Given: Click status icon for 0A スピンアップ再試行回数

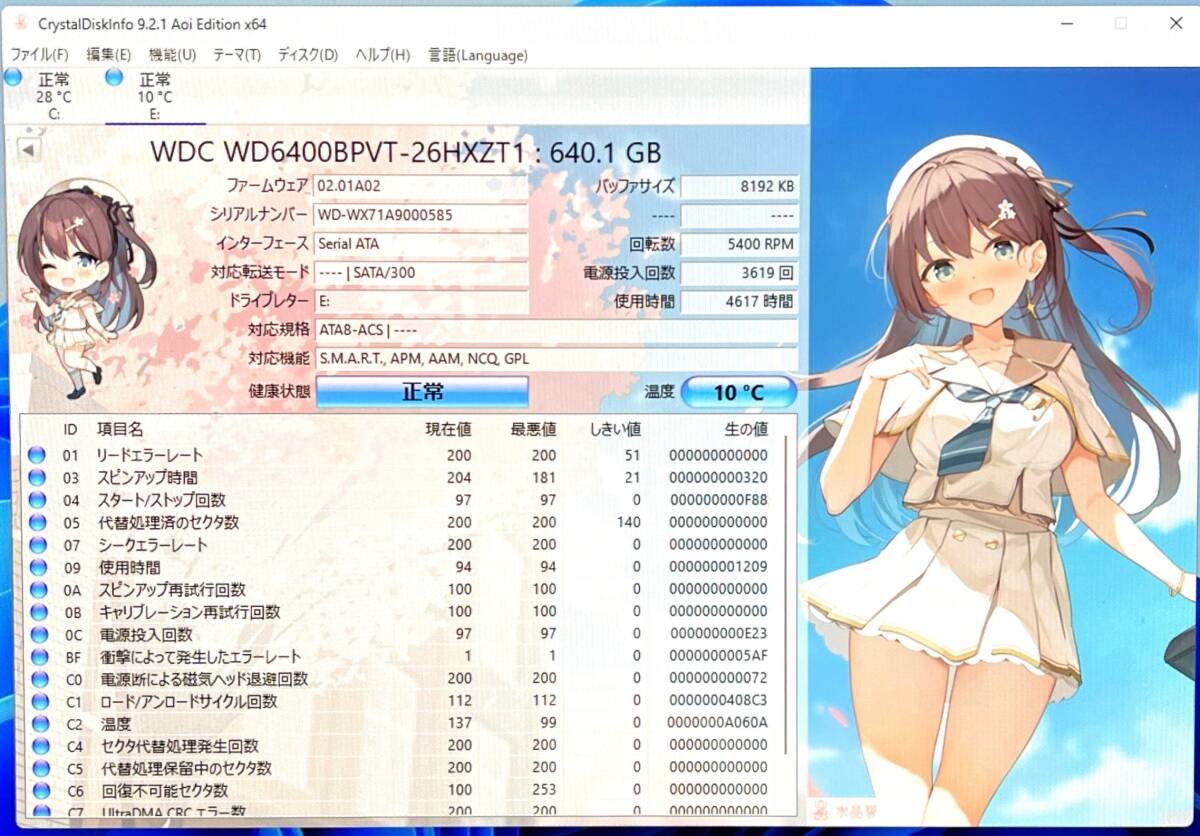Looking at the screenshot, I should [x=37, y=590].
